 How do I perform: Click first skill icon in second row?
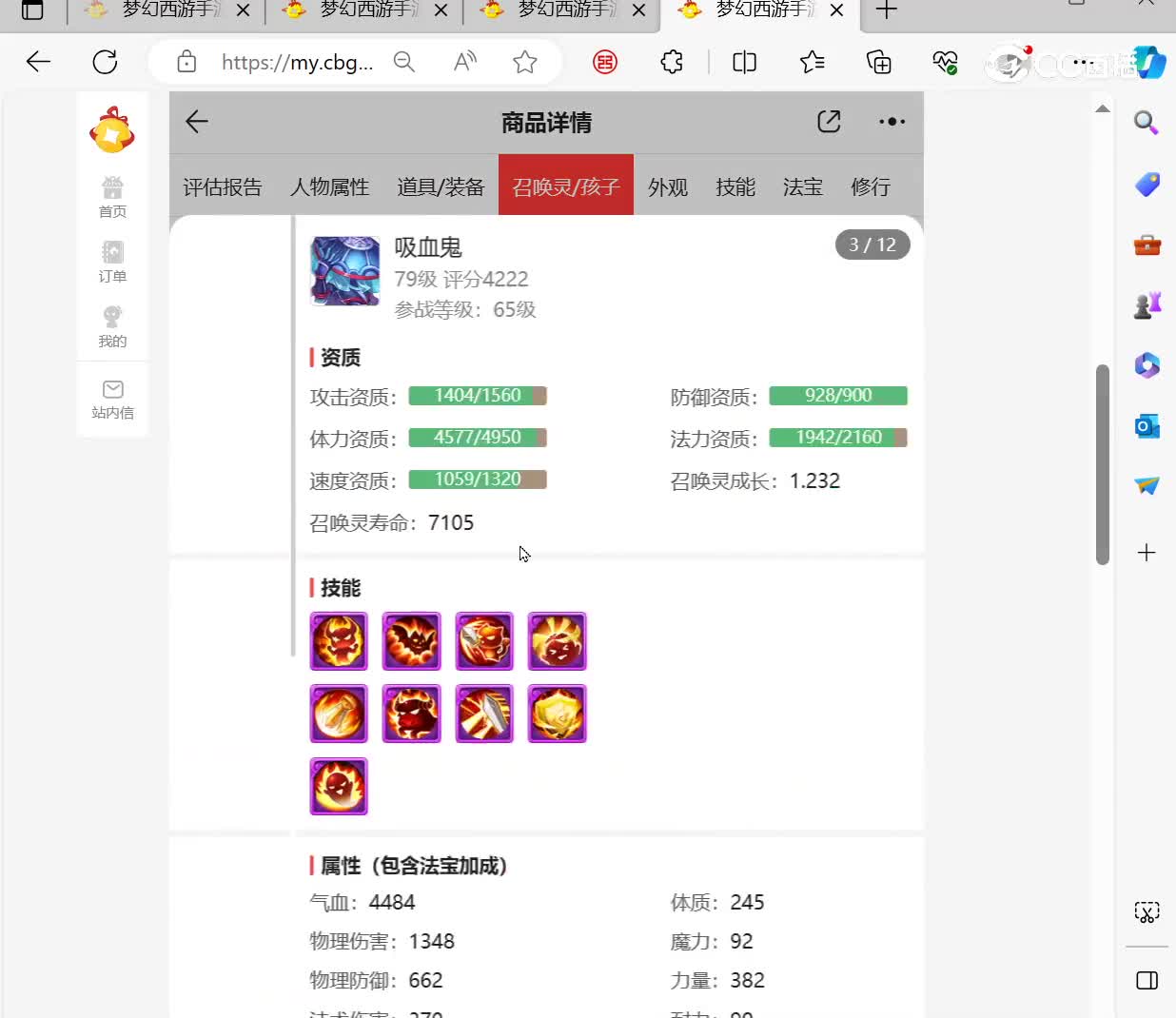point(339,714)
